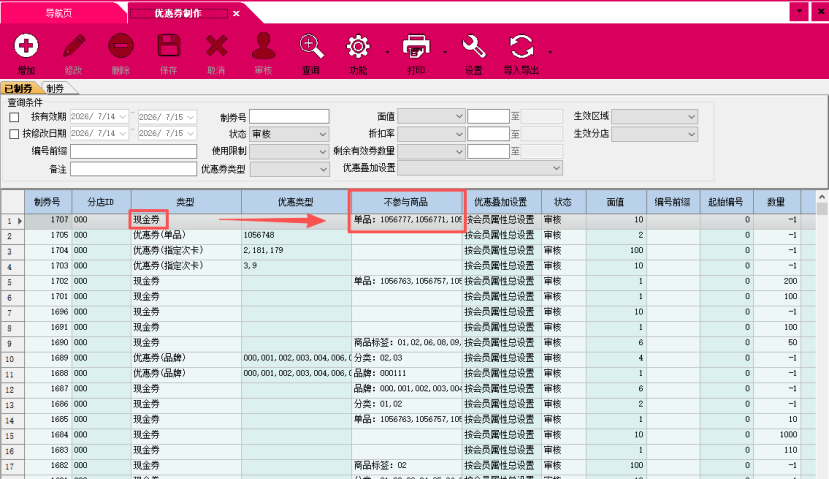Switch to the 已制券 sub-tab
This screenshot has height=479, width=829.
[x=19, y=88]
